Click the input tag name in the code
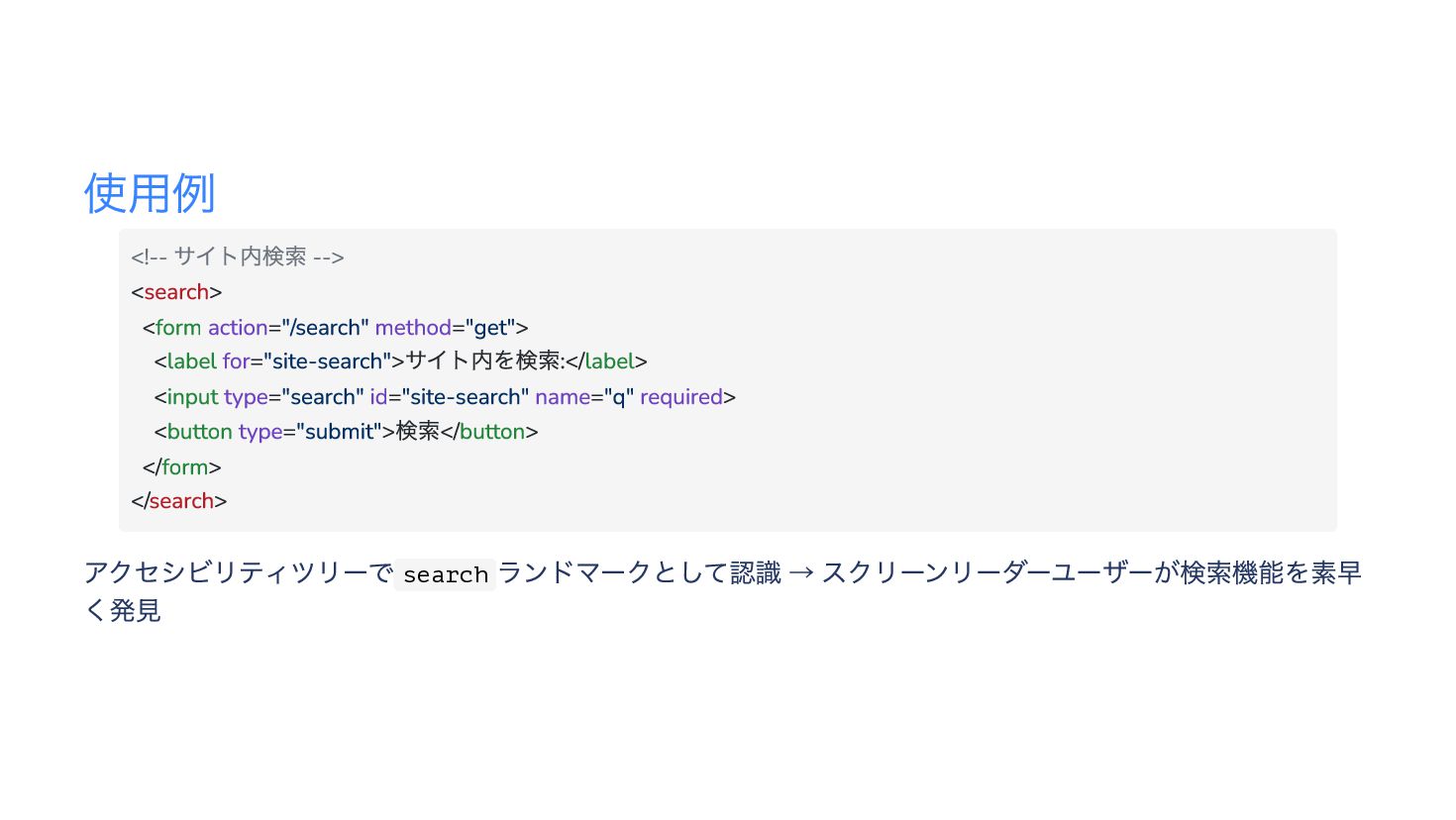The image size is (1456, 820). tap(192, 397)
